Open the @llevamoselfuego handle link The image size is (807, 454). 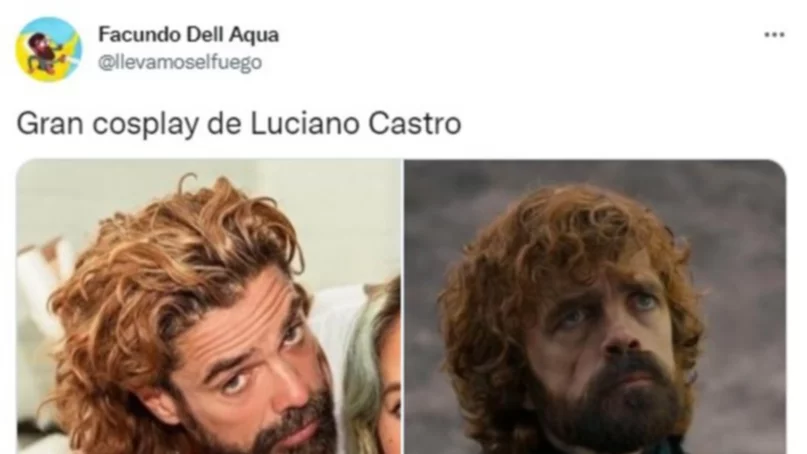pos(180,62)
